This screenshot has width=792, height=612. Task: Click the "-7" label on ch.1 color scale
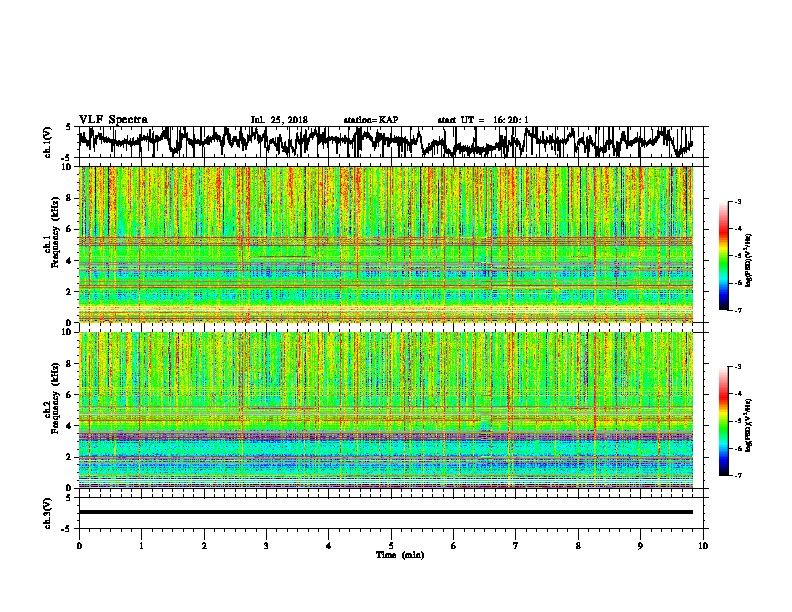click(x=737, y=310)
